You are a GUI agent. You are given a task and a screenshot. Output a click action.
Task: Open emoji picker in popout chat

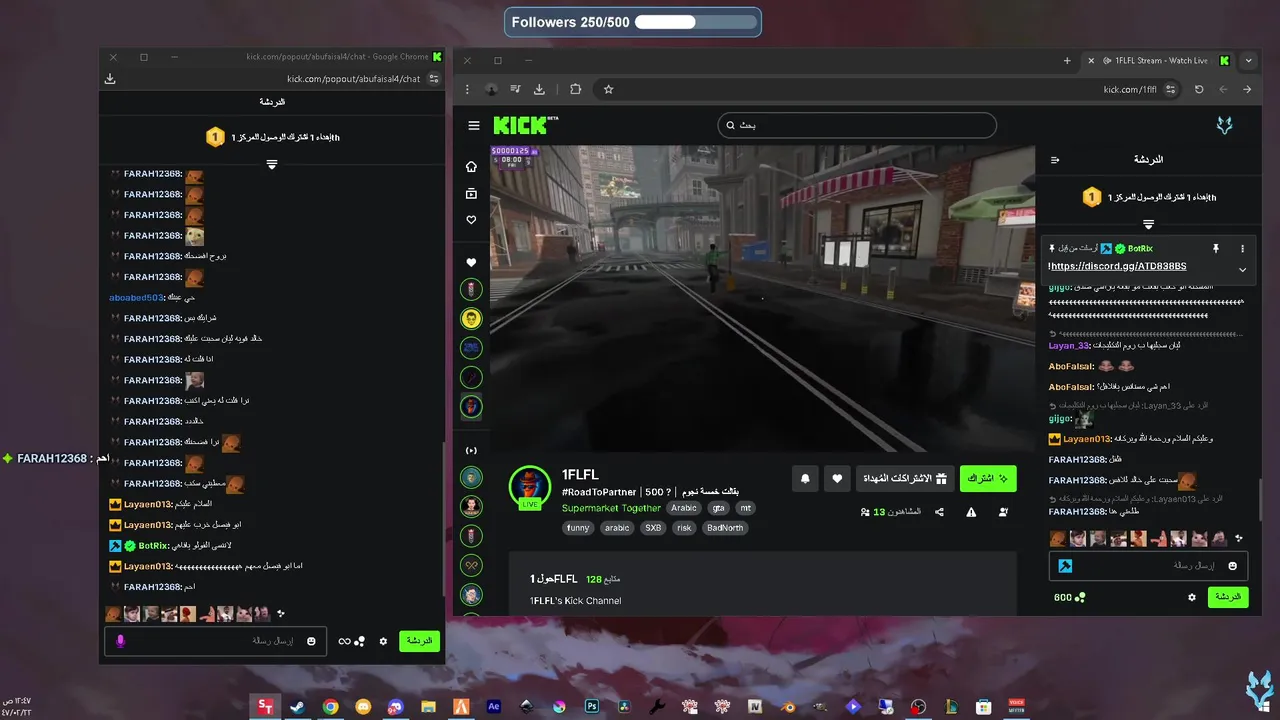tap(311, 641)
